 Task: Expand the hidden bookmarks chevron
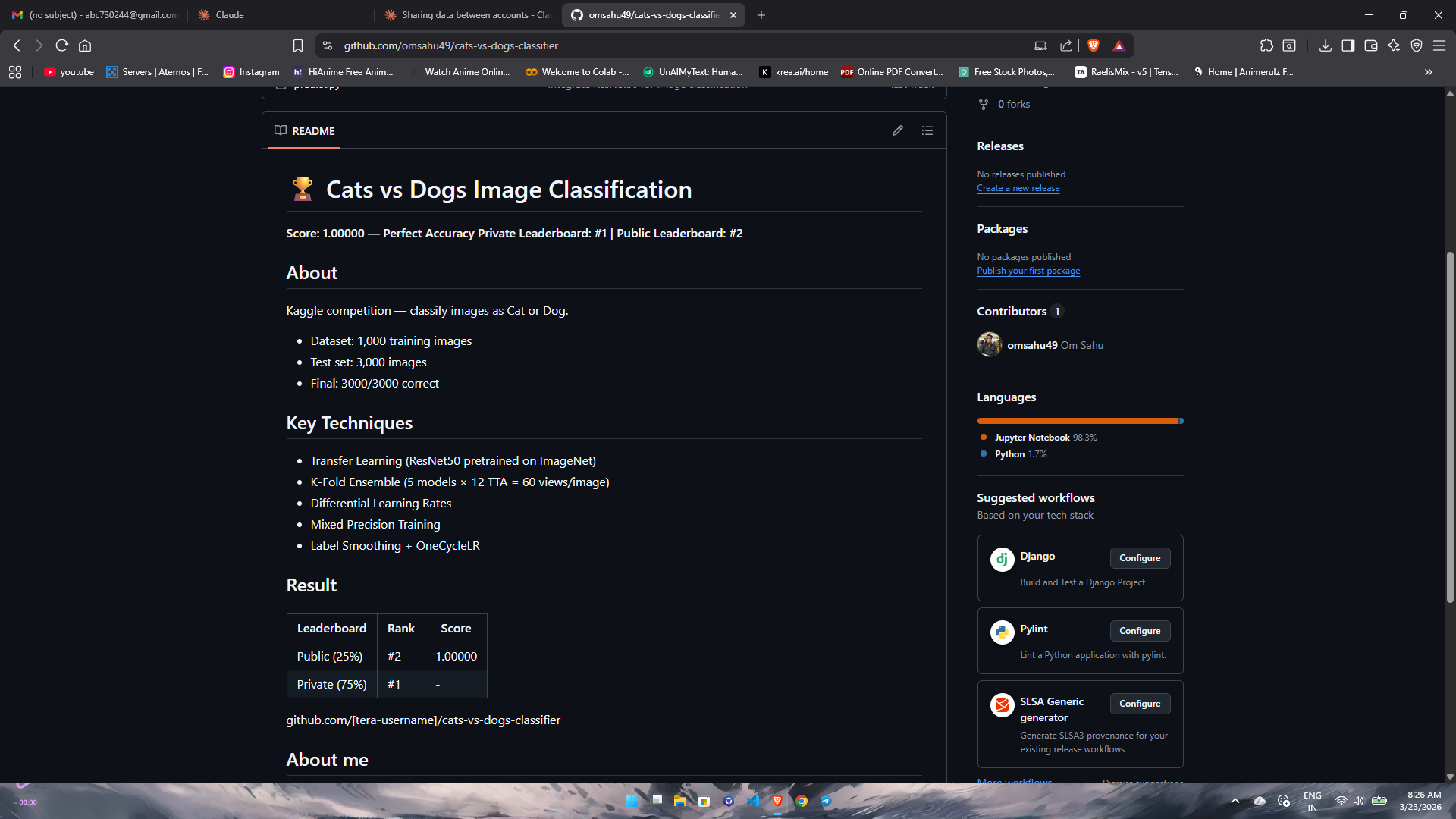coord(1428,72)
